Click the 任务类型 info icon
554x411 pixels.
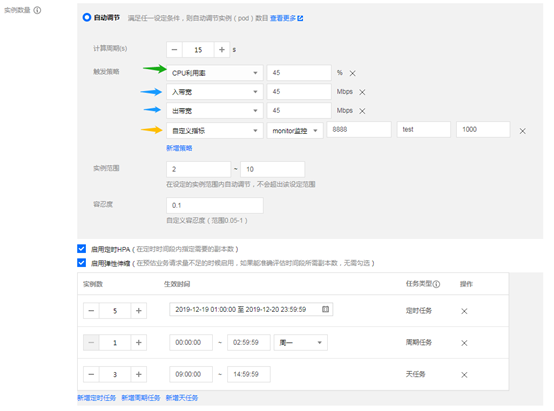tap(436, 284)
